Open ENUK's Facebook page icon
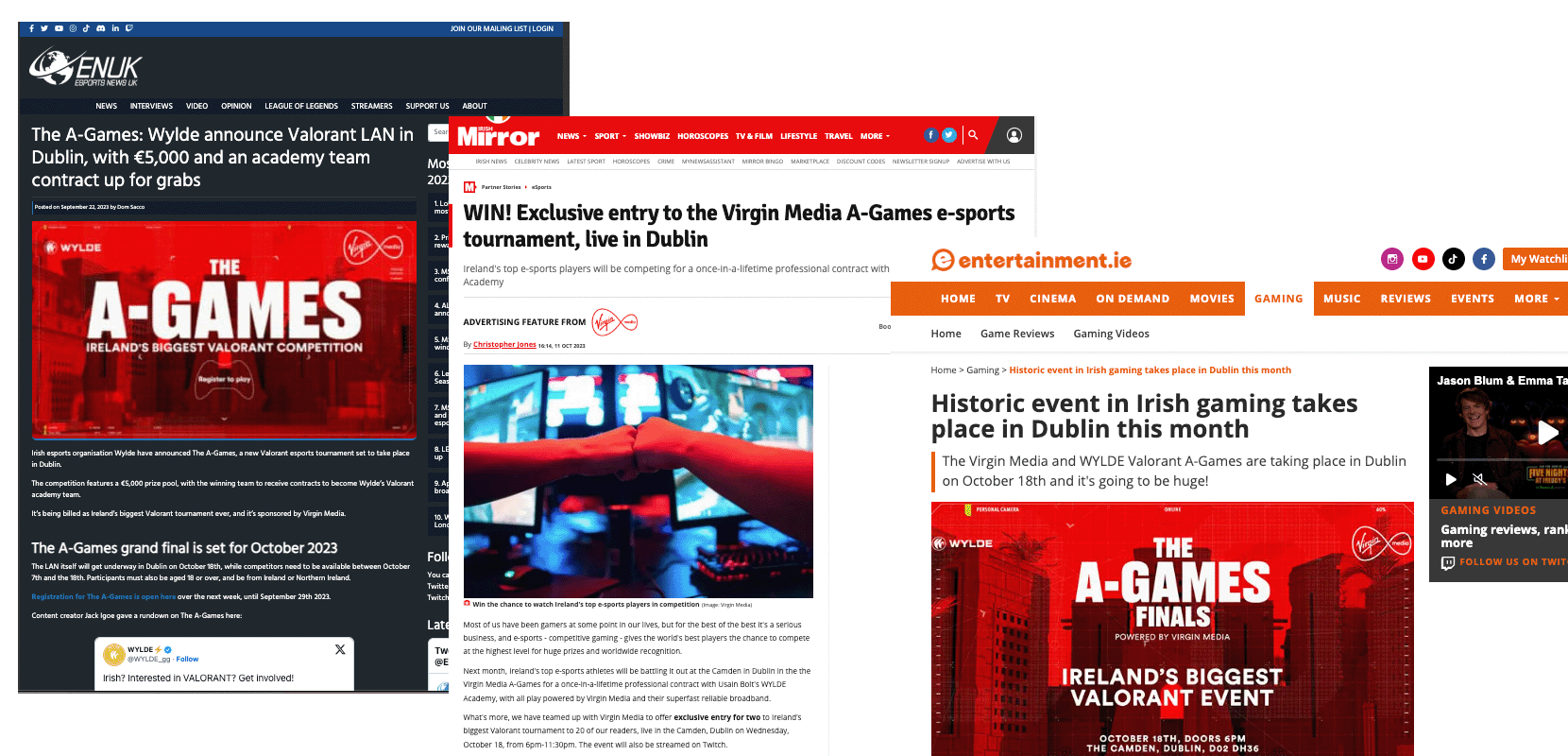The image size is (1568, 756). 31,28
